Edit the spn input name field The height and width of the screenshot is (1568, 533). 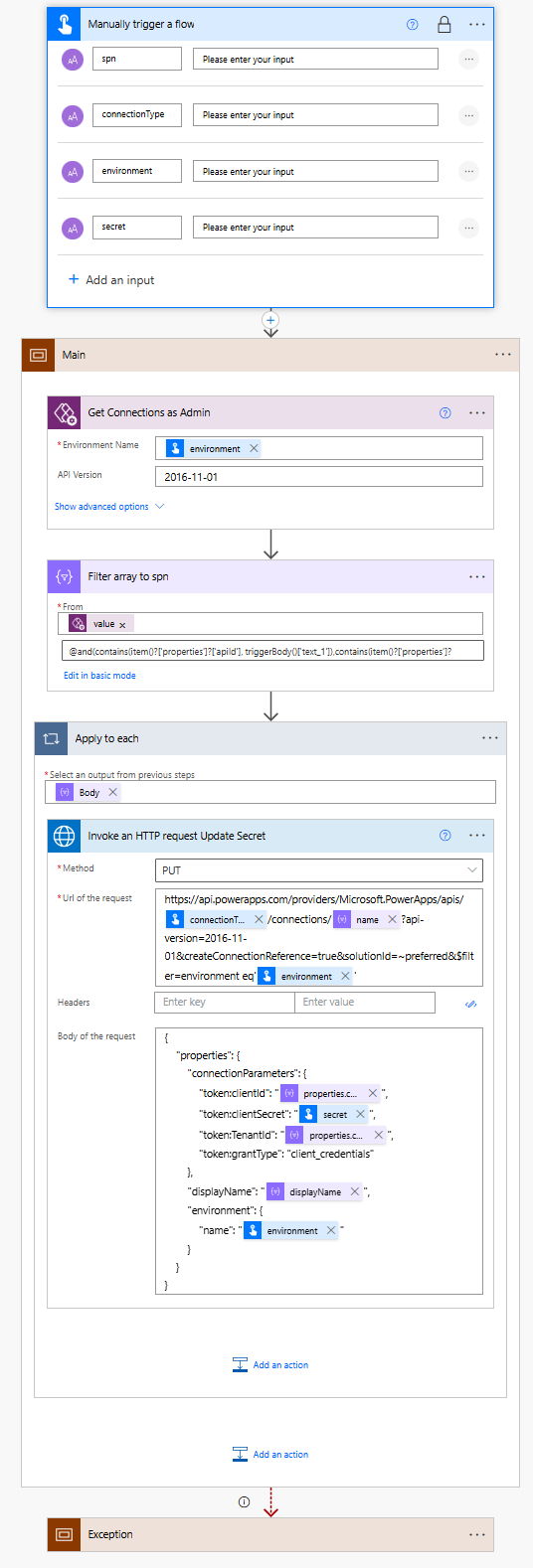pyautogui.click(x=137, y=60)
